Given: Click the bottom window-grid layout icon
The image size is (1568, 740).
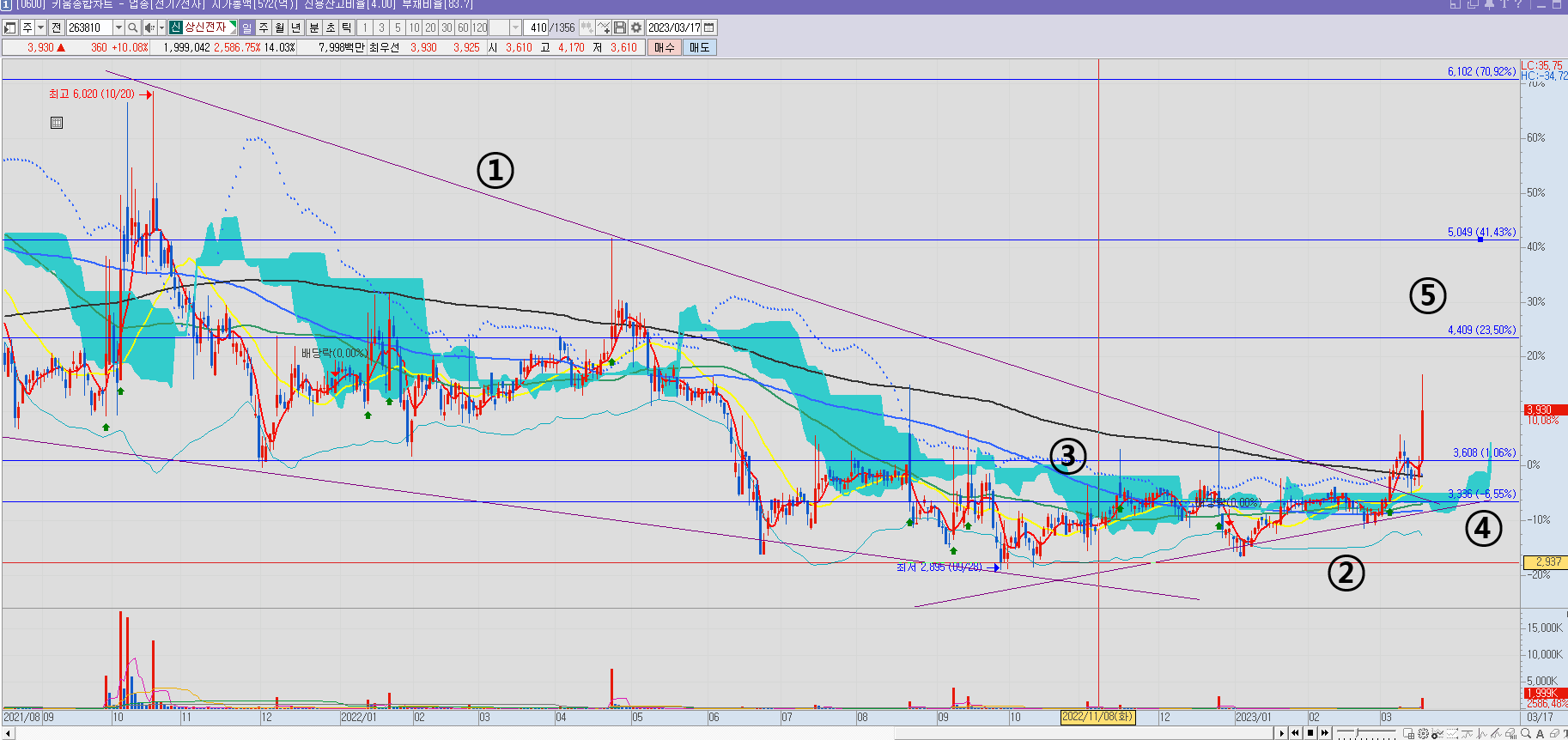Looking at the screenshot, I should coord(1409,733).
